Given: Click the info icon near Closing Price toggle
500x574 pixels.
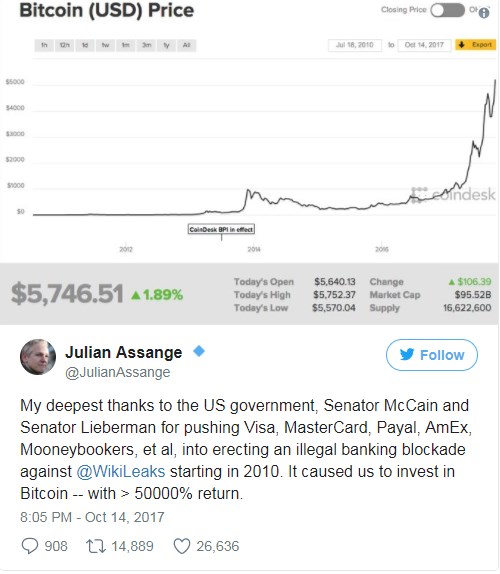Looking at the screenshot, I should pos(484,13).
